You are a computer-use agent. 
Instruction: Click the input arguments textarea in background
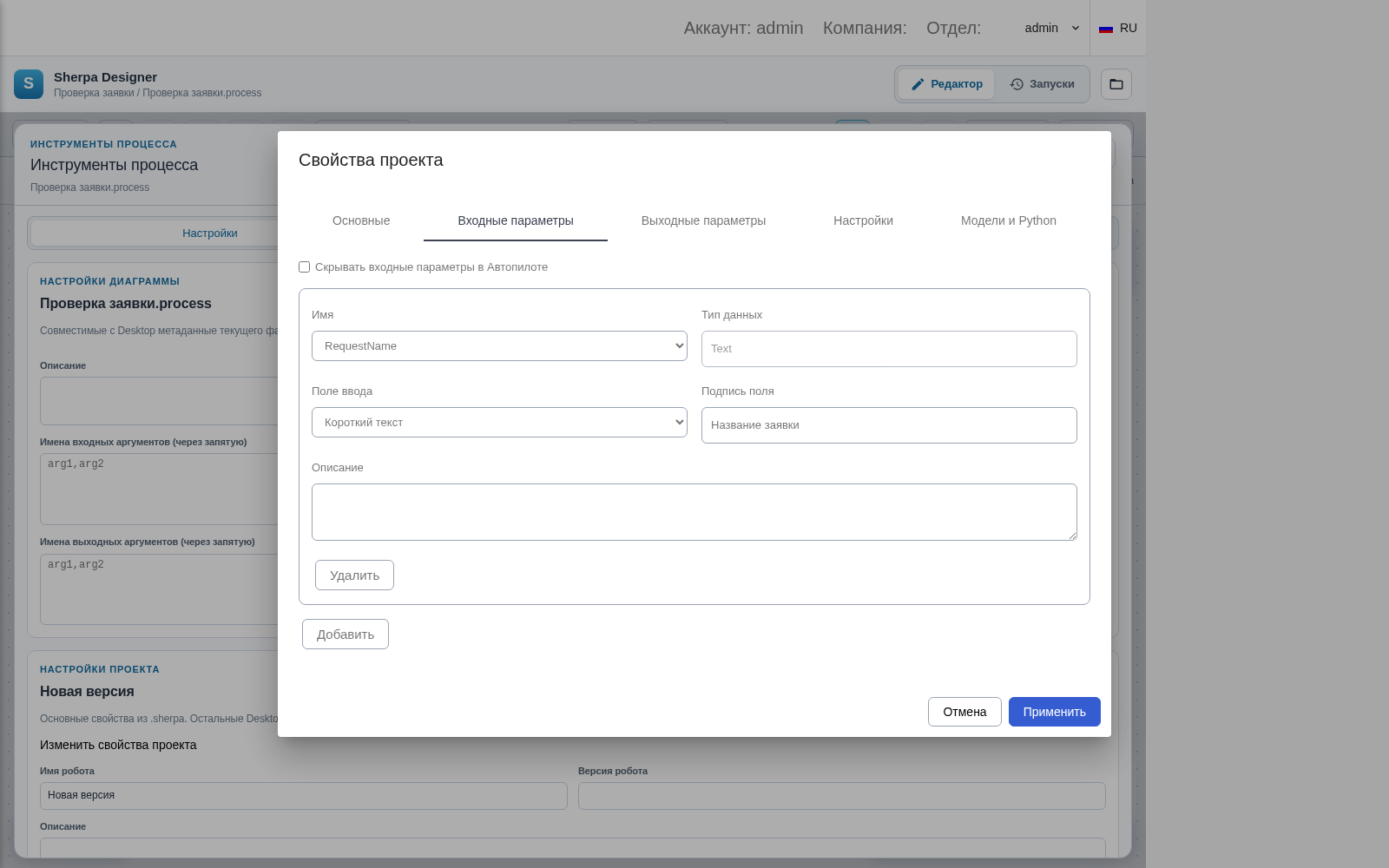coord(159,489)
